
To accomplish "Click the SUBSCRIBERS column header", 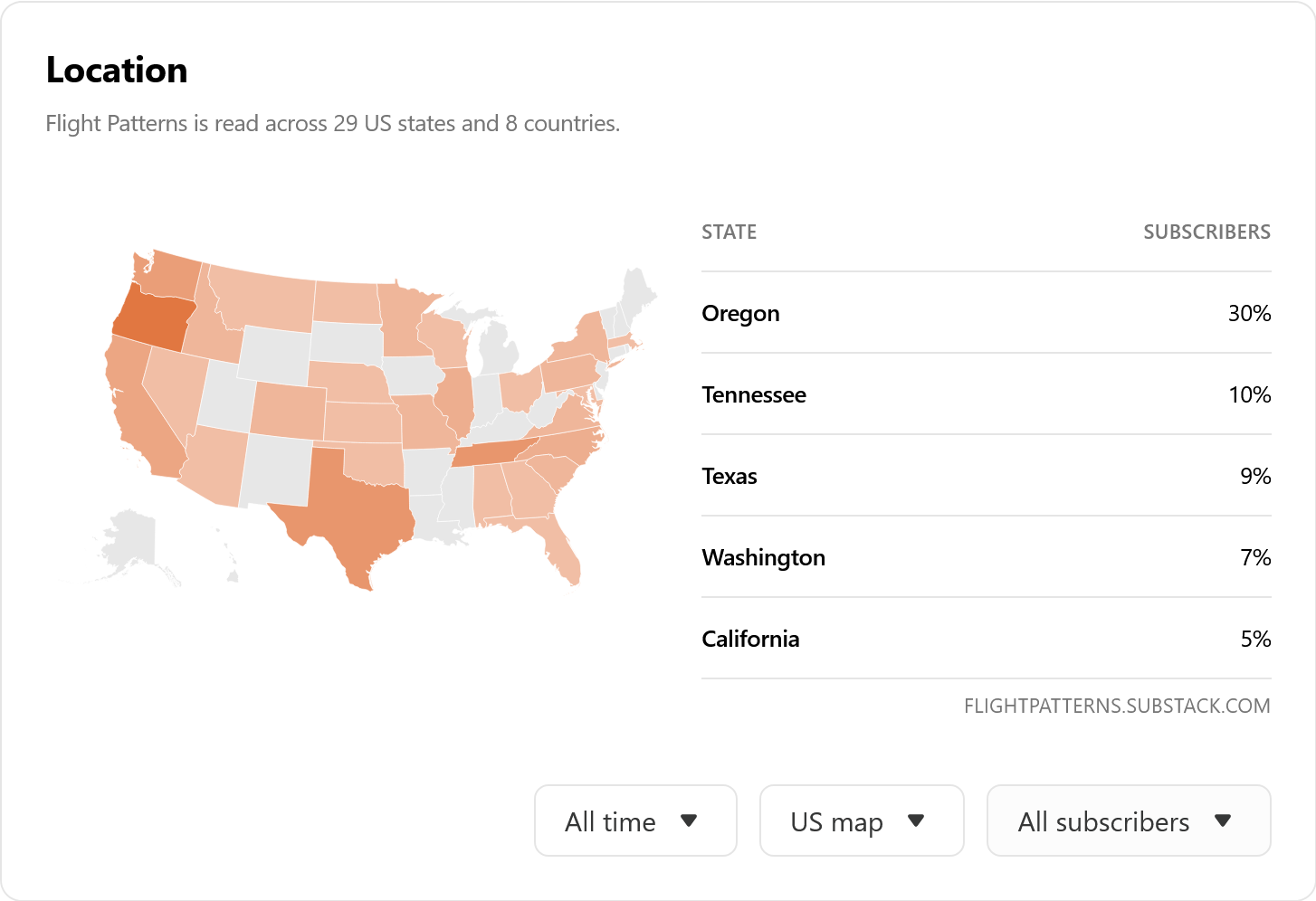I will [1206, 232].
